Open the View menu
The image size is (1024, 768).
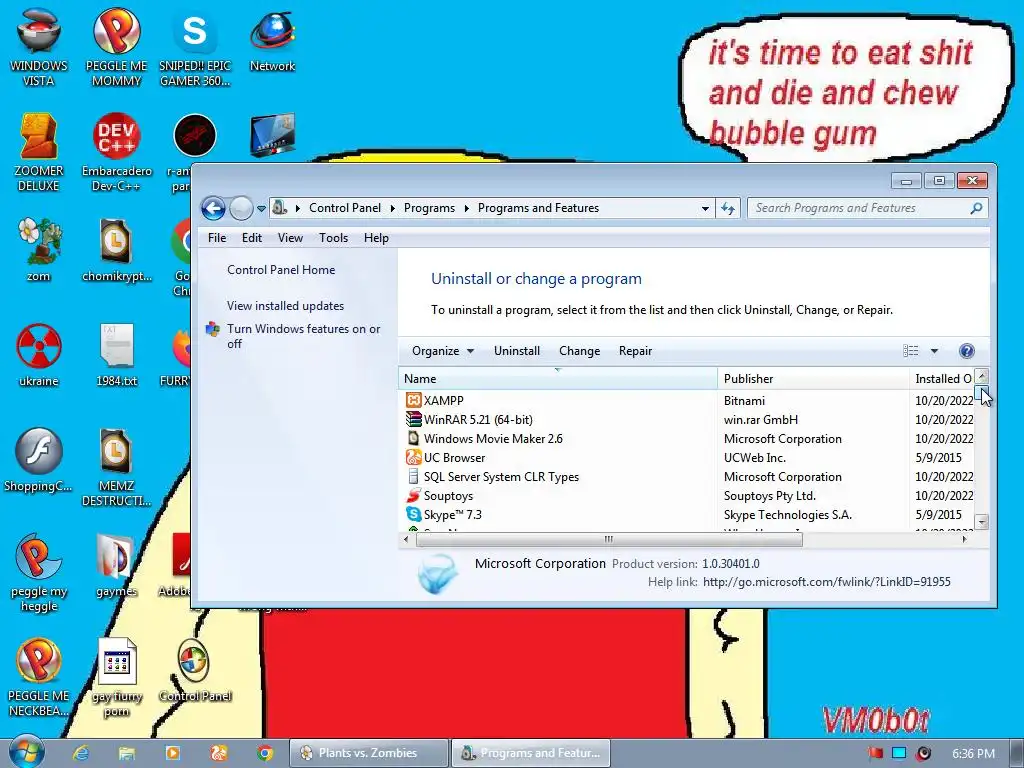[x=290, y=238]
